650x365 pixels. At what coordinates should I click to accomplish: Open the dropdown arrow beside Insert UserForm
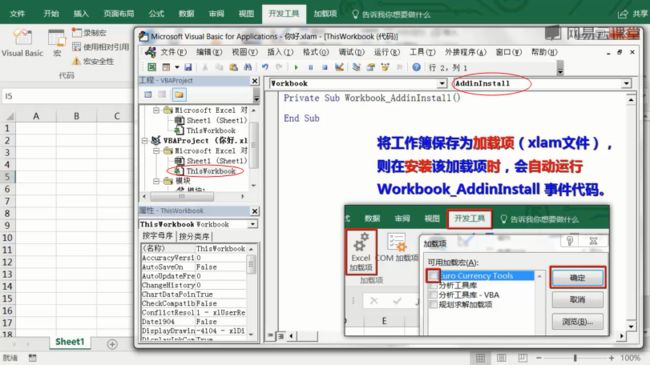pyautogui.click(x=177, y=67)
